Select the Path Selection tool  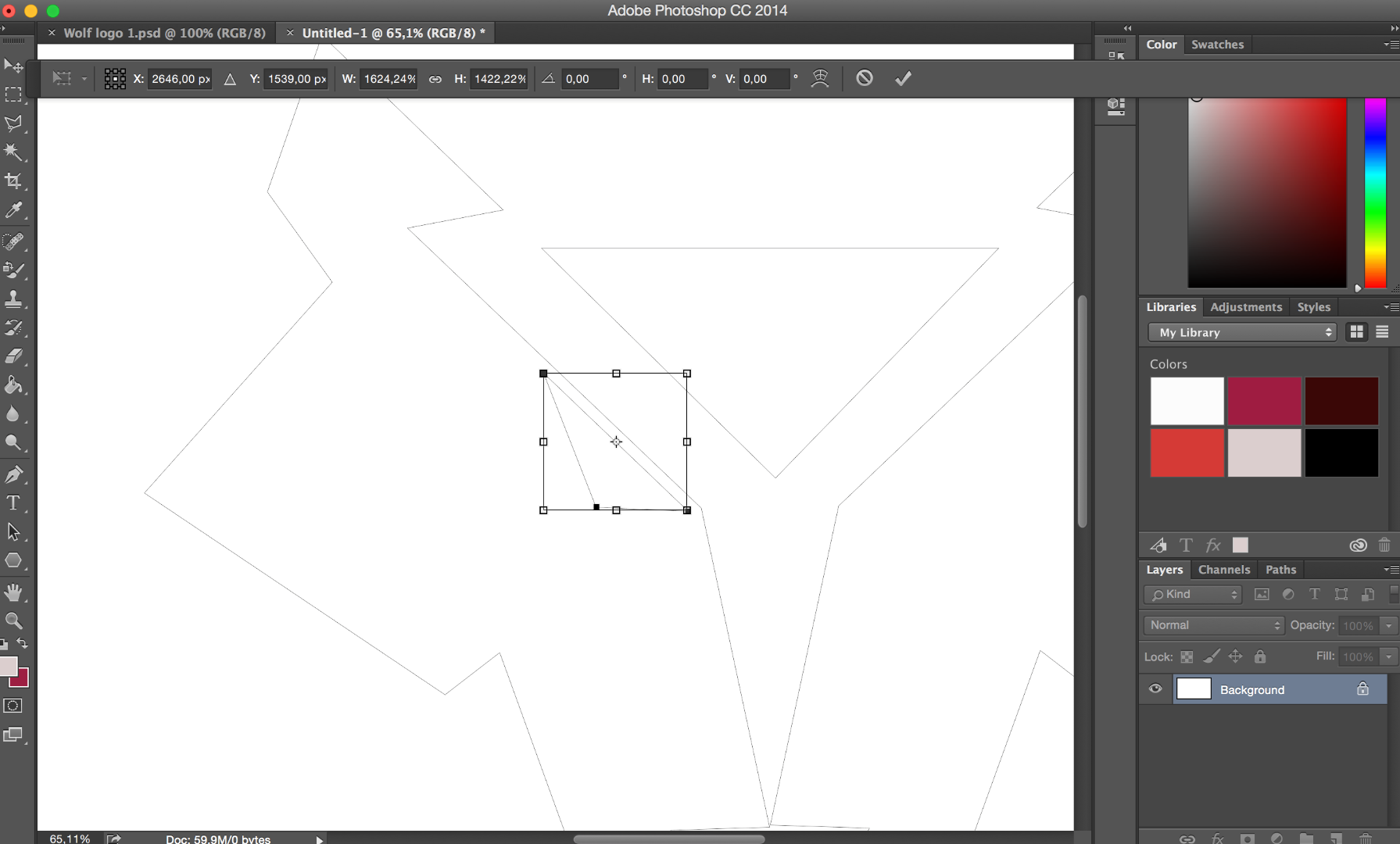[13, 532]
